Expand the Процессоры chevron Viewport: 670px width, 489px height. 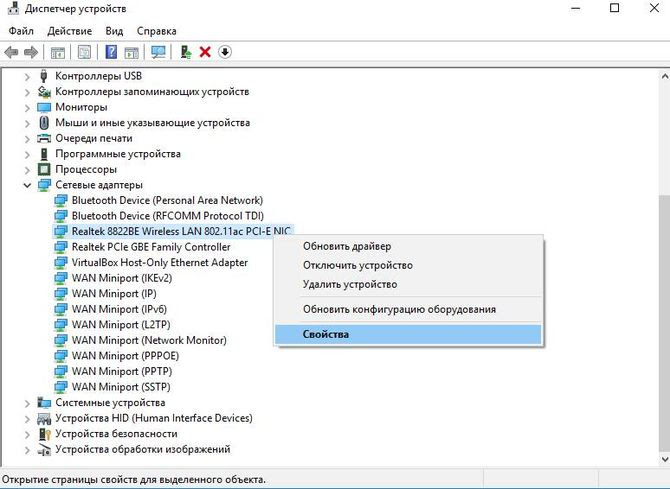click(27, 170)
